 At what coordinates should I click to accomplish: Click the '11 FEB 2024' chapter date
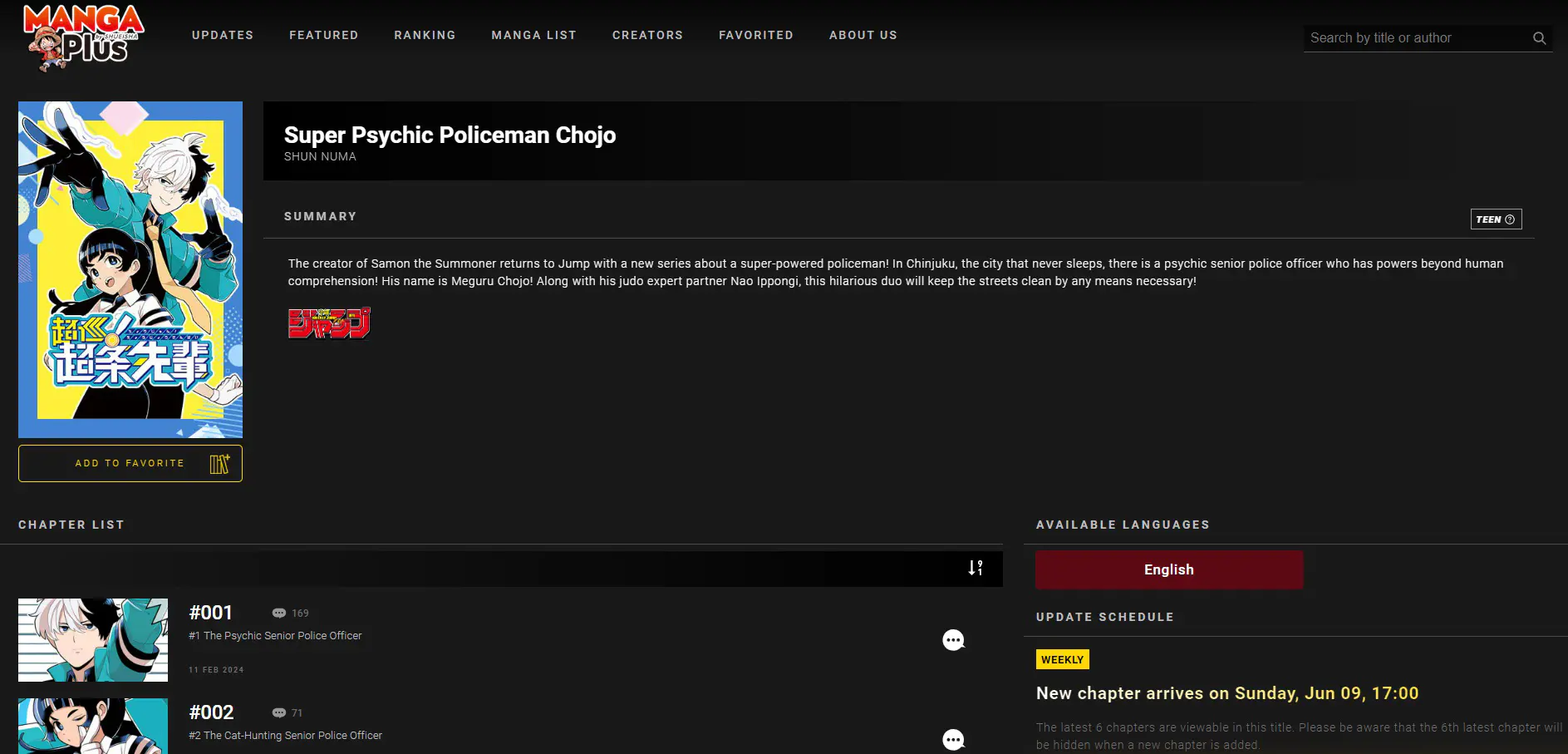click(x=216, y=670)
